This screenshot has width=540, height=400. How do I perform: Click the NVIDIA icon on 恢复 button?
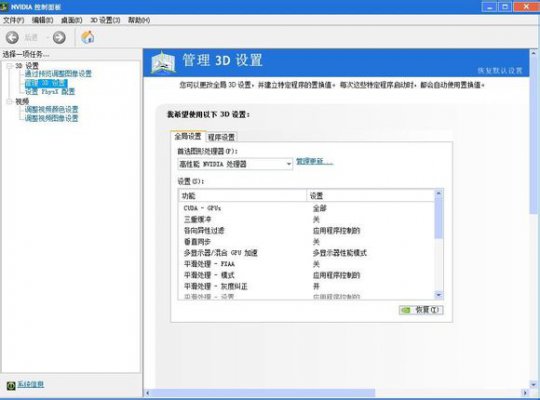coord(406,310)
